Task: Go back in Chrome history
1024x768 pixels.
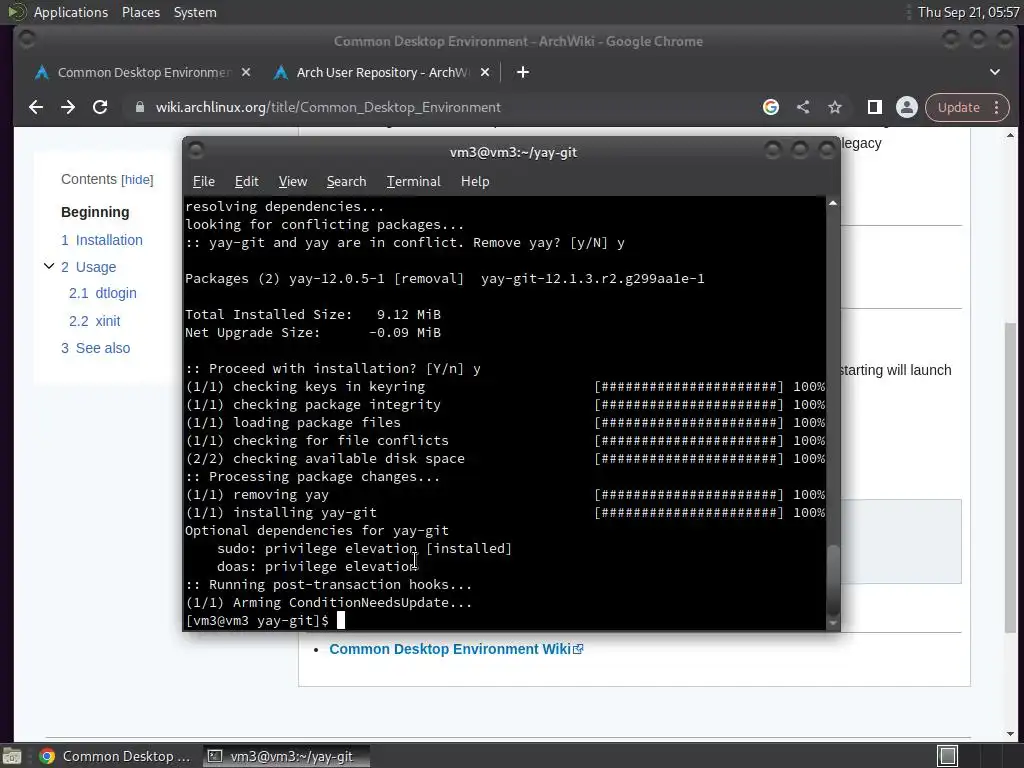Action: (x=36, y=107)
